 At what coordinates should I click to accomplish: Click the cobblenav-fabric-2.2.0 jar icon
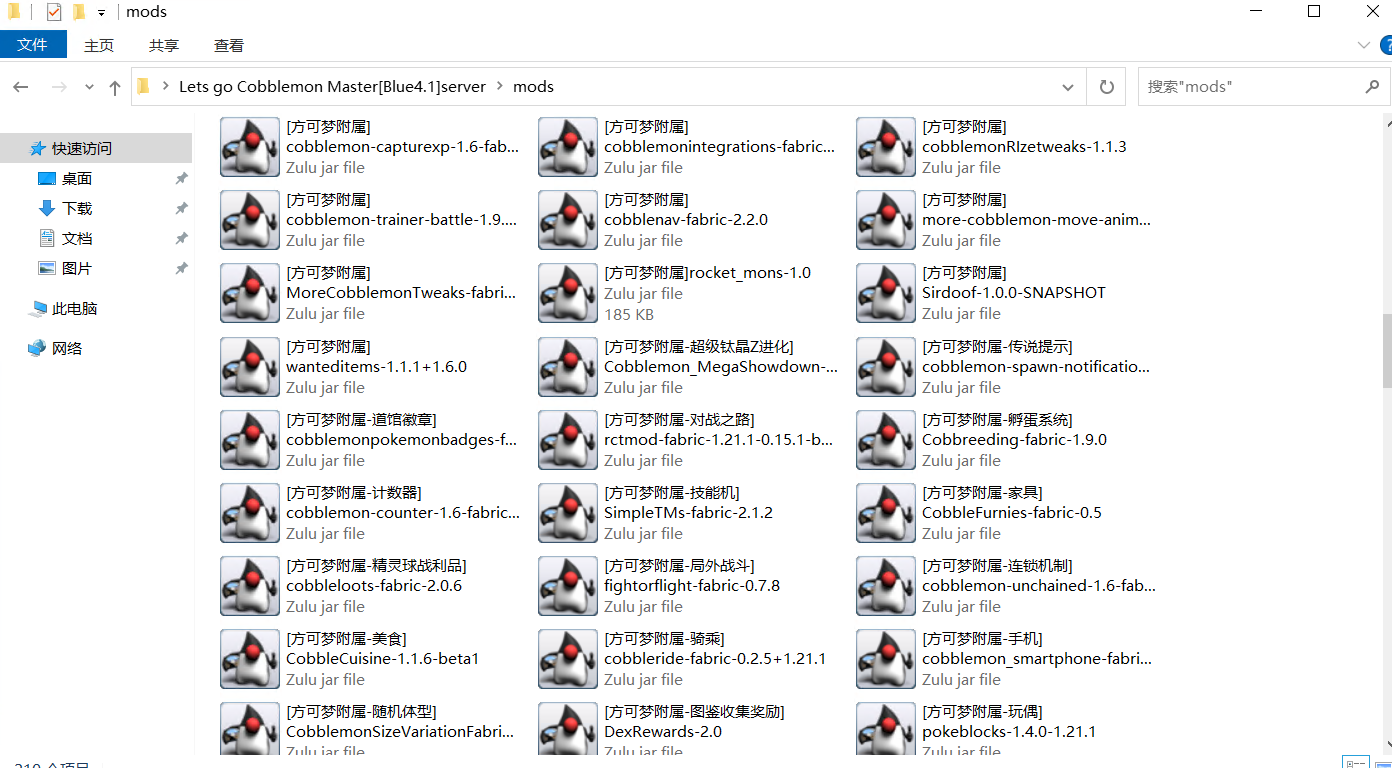568,220
